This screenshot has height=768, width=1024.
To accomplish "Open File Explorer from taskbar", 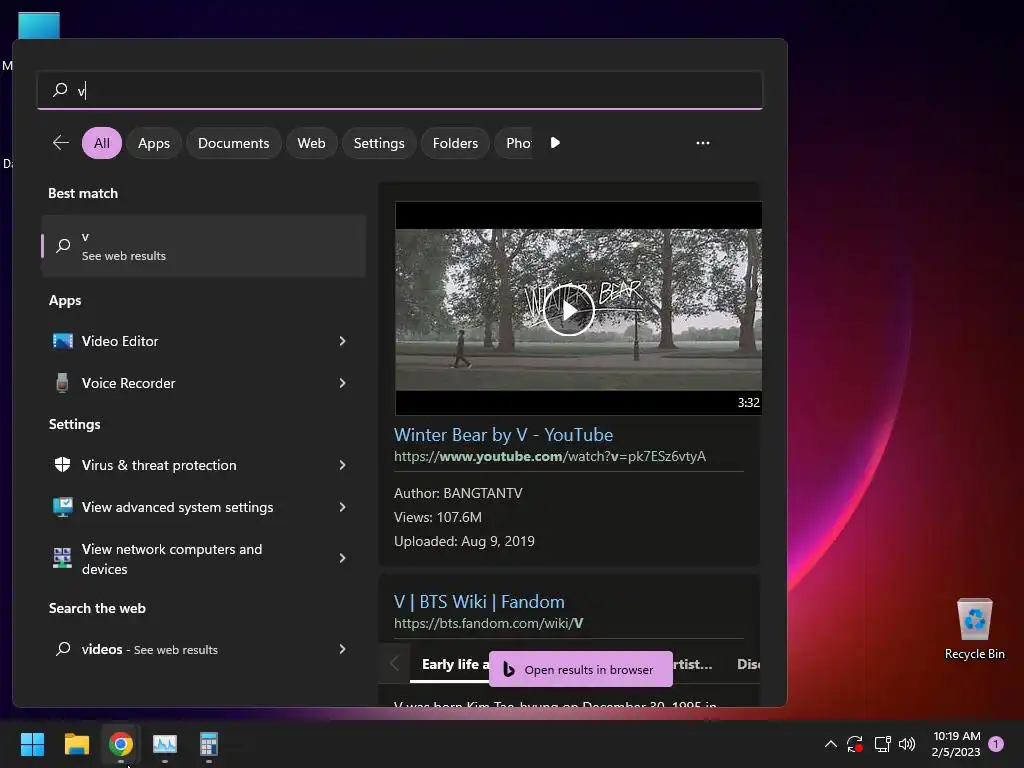I will (x=76, y=744).
